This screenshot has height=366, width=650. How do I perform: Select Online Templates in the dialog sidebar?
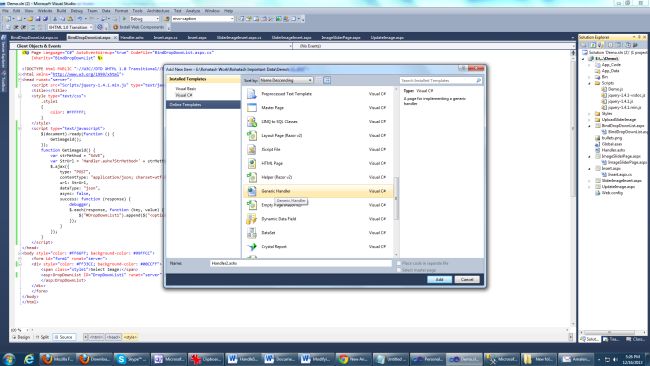tap(203, 104)
